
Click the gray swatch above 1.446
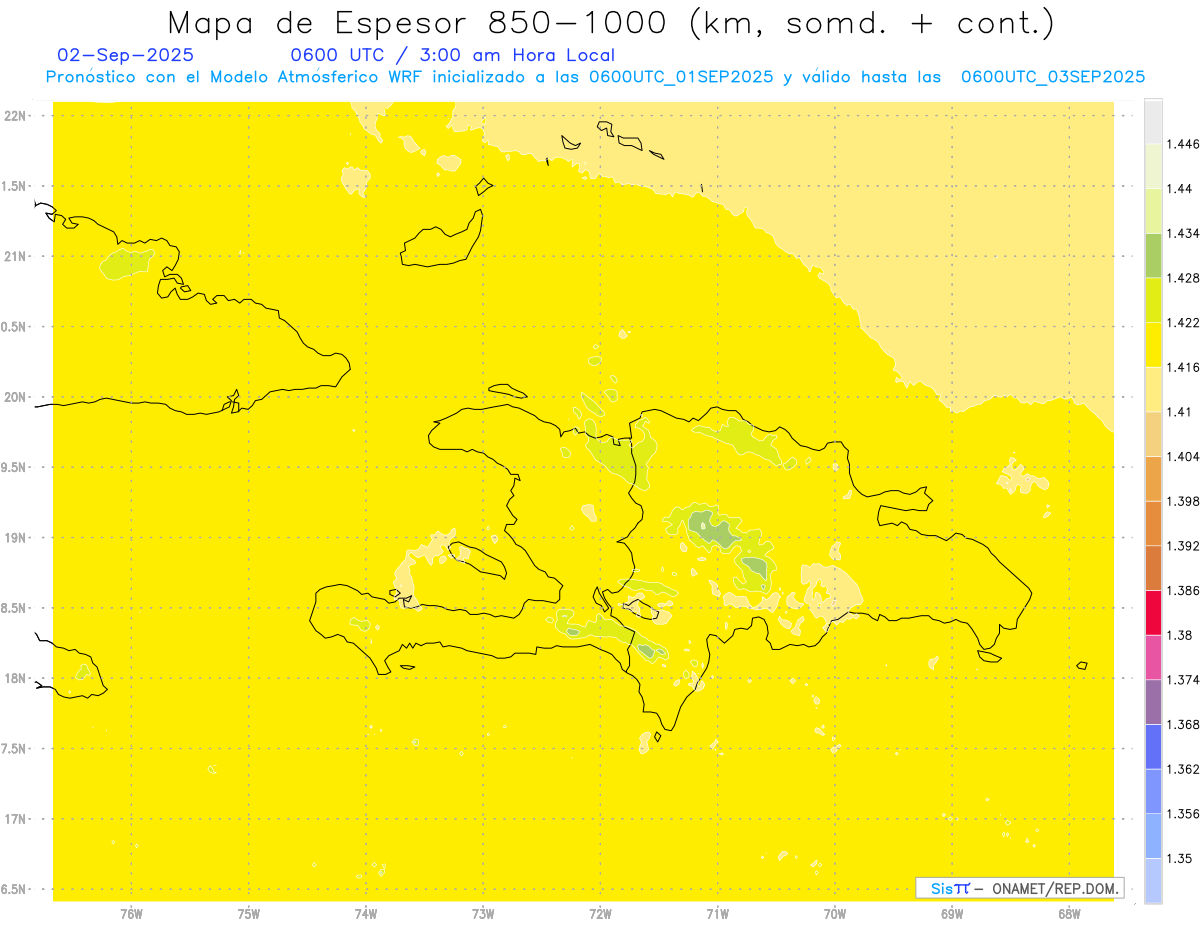[x=1153, y=121]
